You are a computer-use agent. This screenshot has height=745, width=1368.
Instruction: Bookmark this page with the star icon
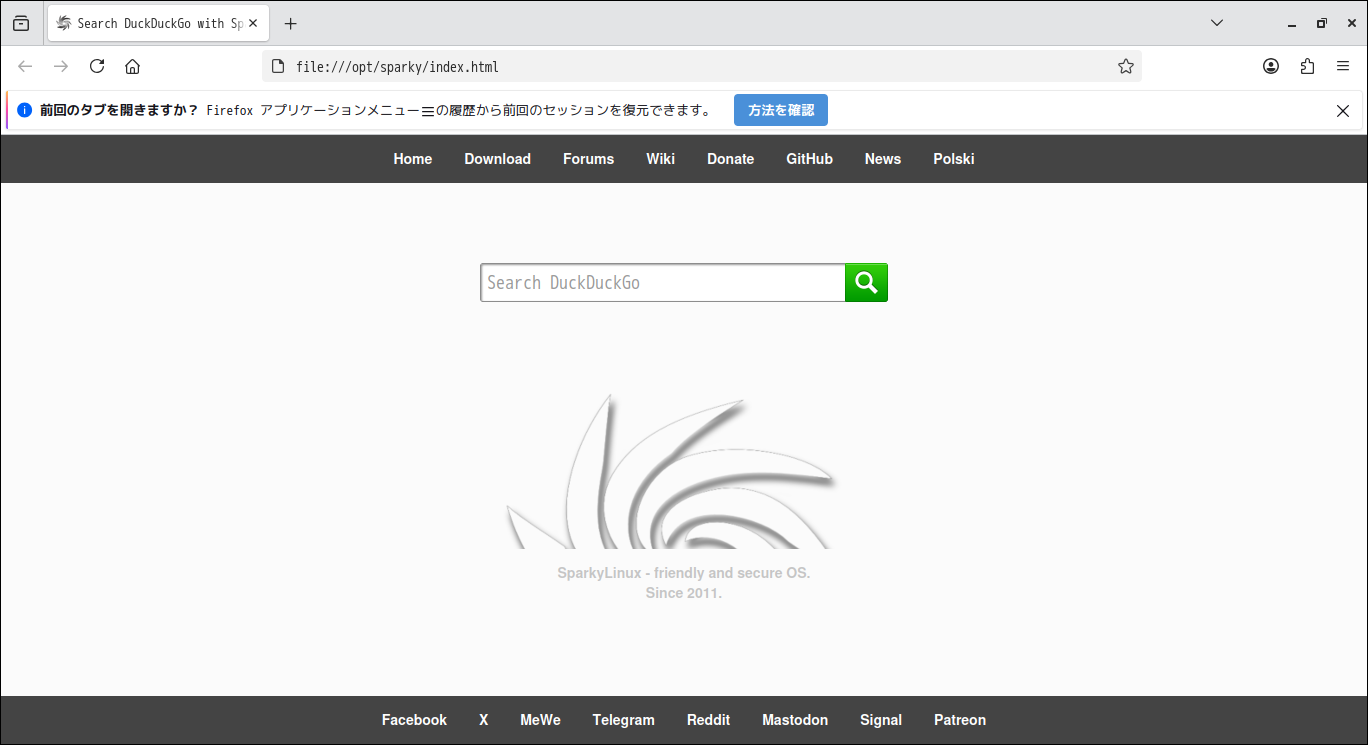pyautogui.click(x=1126, y=66)
